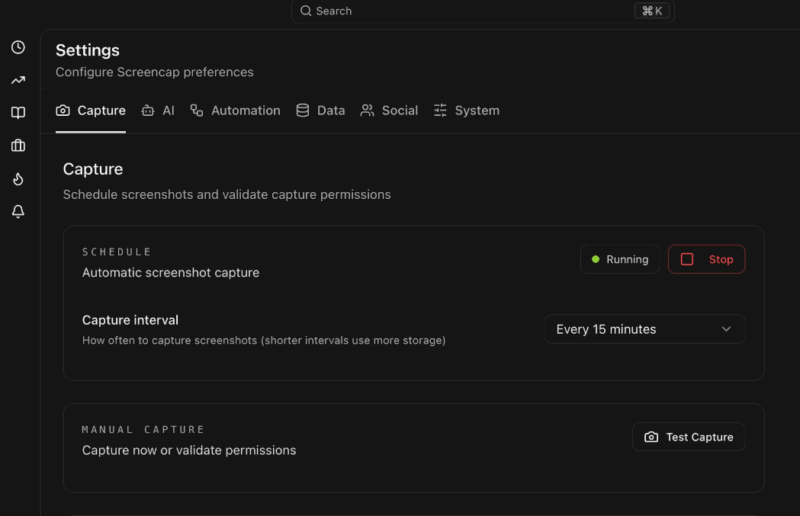Open the Data settings tab

(320, 111)
